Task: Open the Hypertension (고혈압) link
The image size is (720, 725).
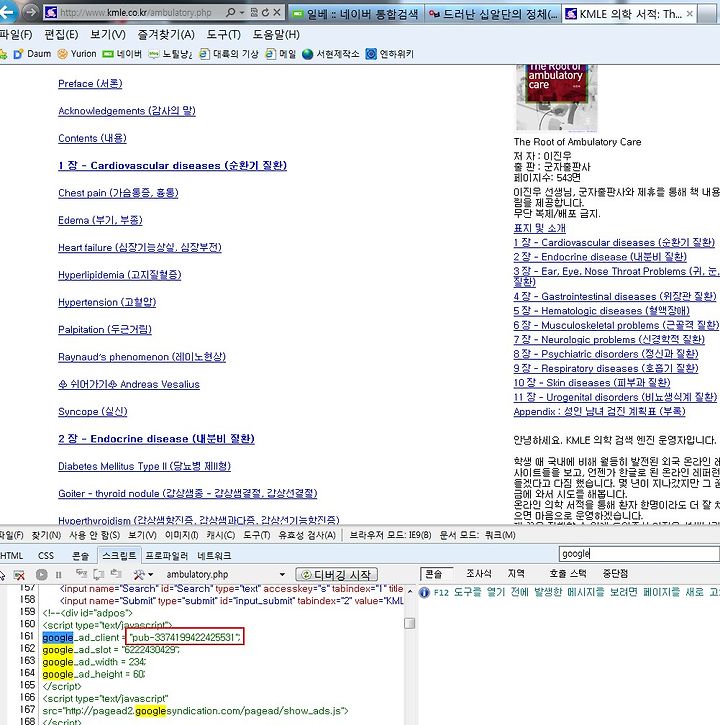Action: 107,302
